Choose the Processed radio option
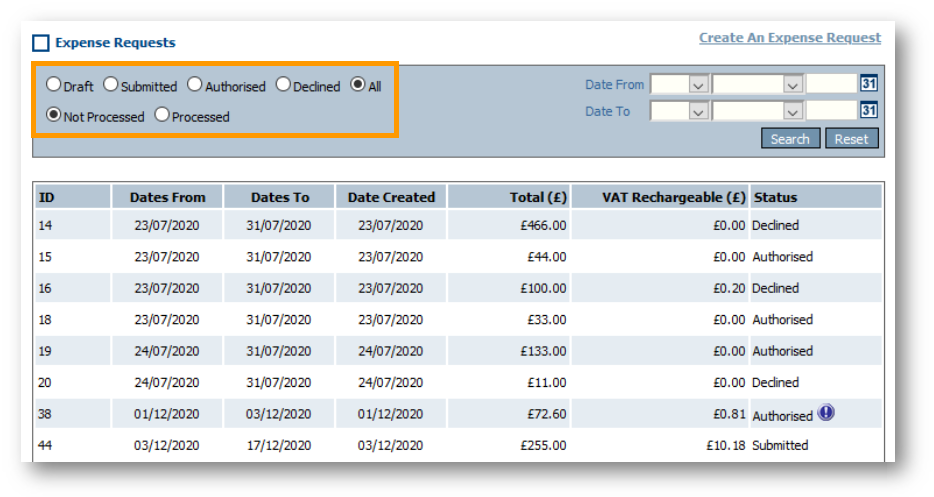The image size is (934, 497). [162, 114]
